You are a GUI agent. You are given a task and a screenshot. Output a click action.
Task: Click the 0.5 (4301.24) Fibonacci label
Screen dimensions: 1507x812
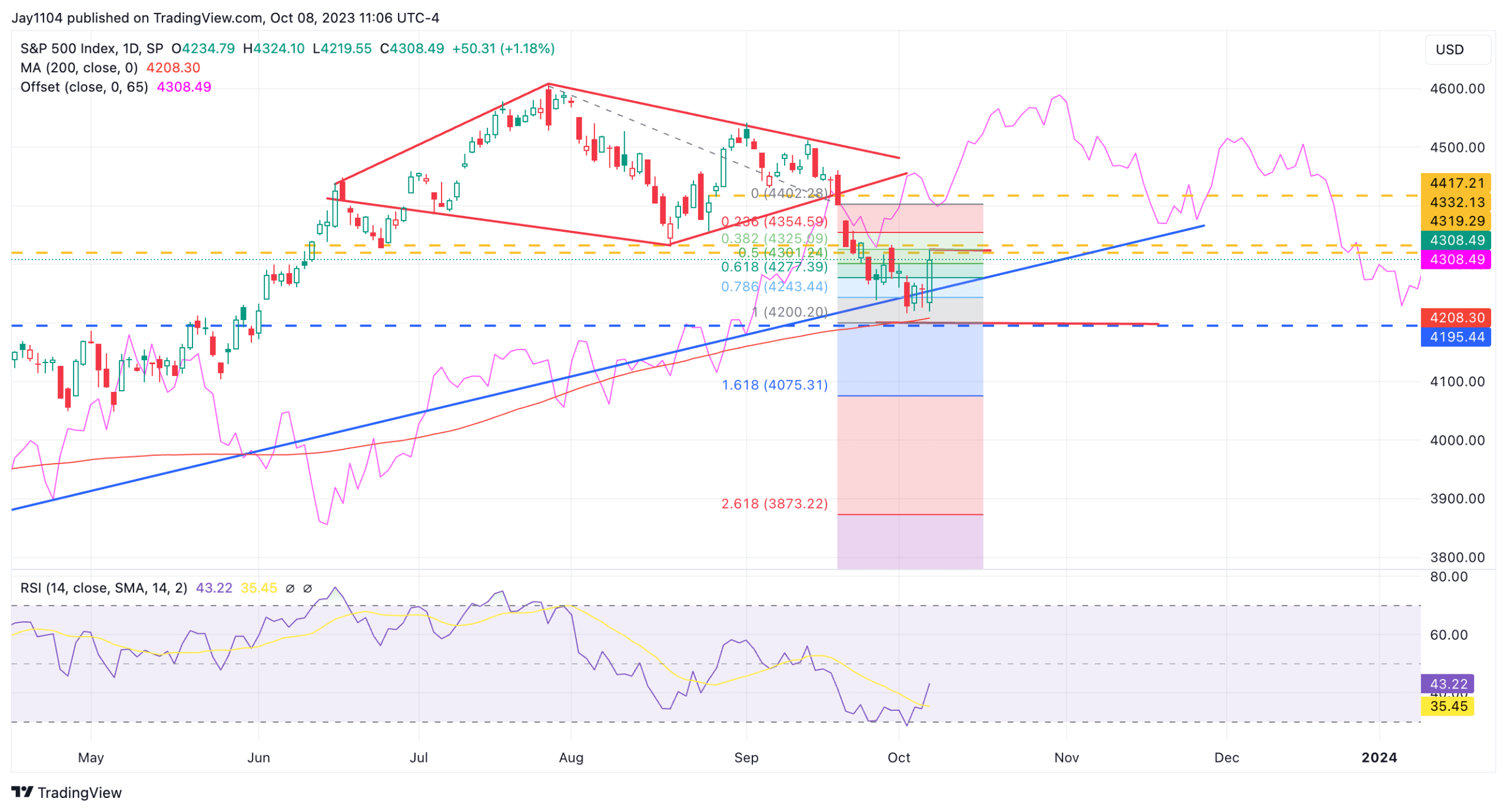[783, 252]
